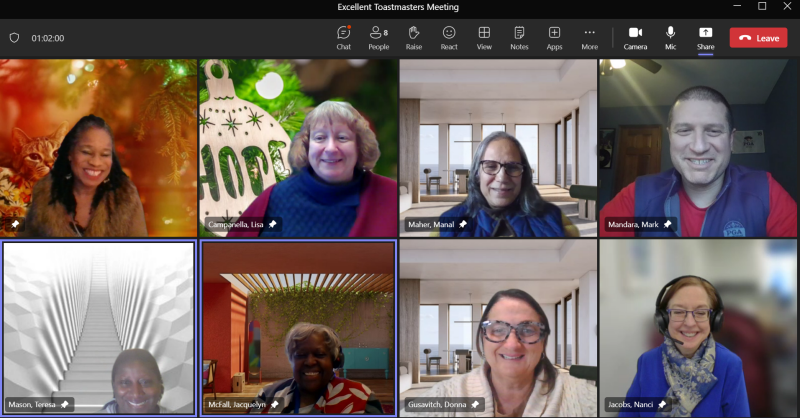Change the meeting View layout
The height and width of the screenshot is (418, 800).
[x=484, y=38]
